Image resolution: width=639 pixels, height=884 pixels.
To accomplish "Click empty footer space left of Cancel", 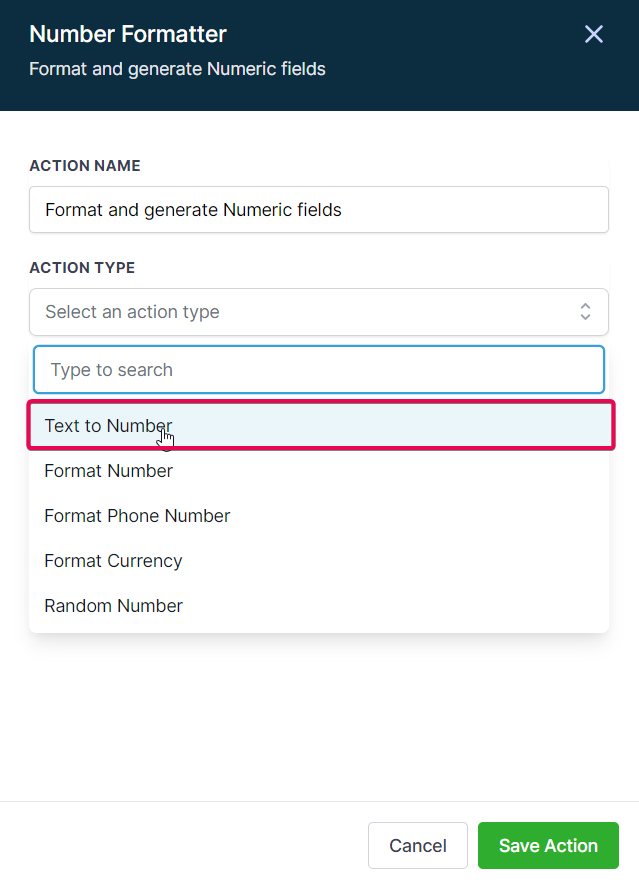I will [180, 845].
